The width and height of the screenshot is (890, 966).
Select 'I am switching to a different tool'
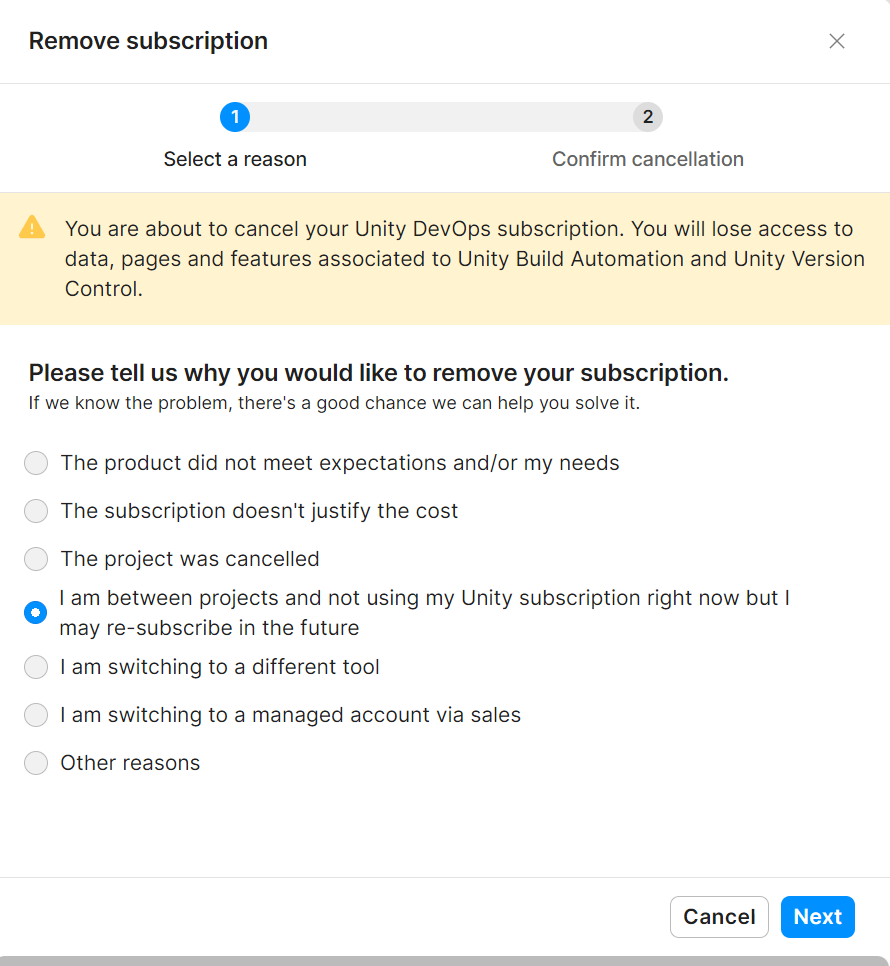[36, 667]
